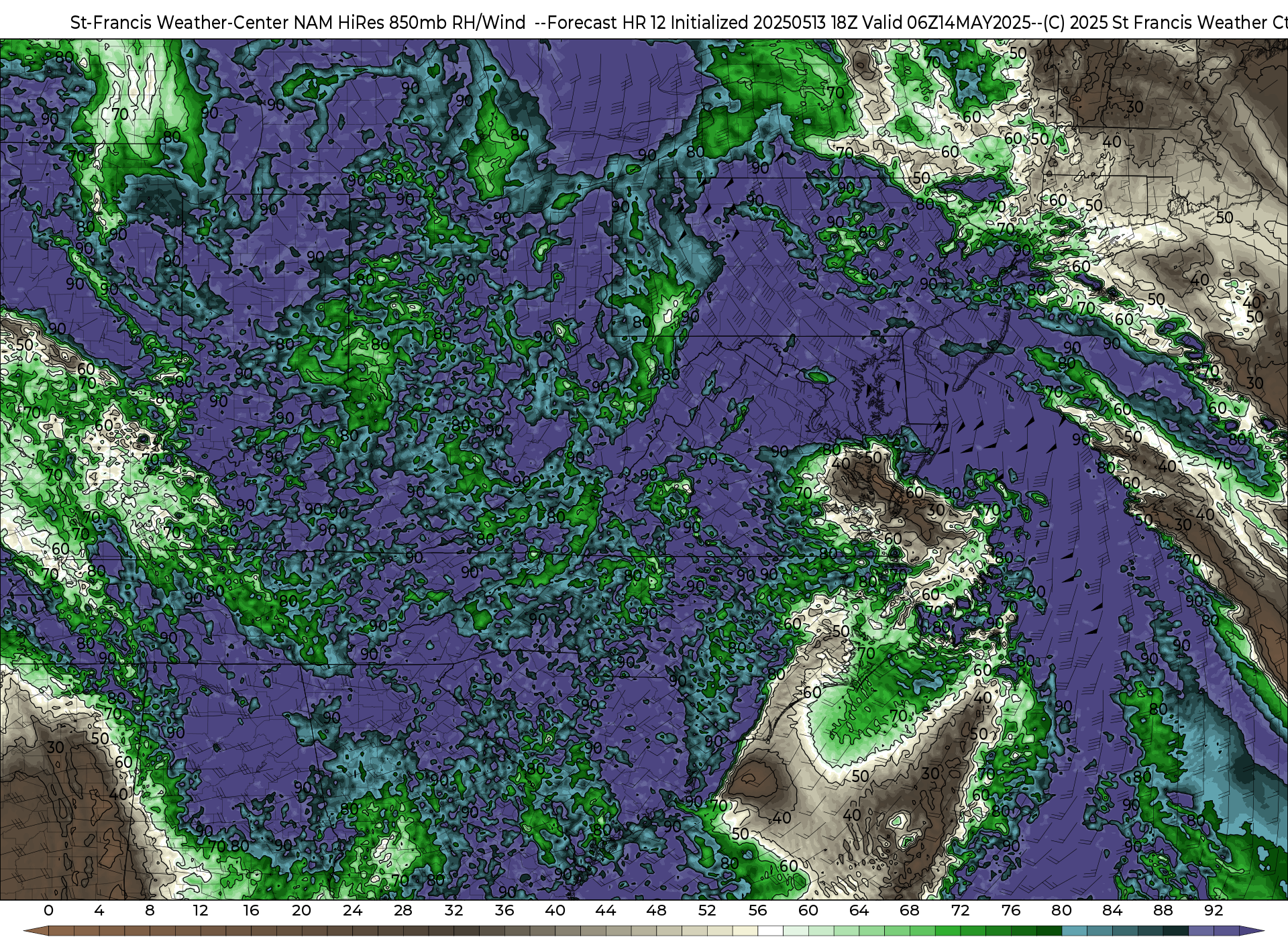Pick the light teal segment beside 80

(1074, 932)
